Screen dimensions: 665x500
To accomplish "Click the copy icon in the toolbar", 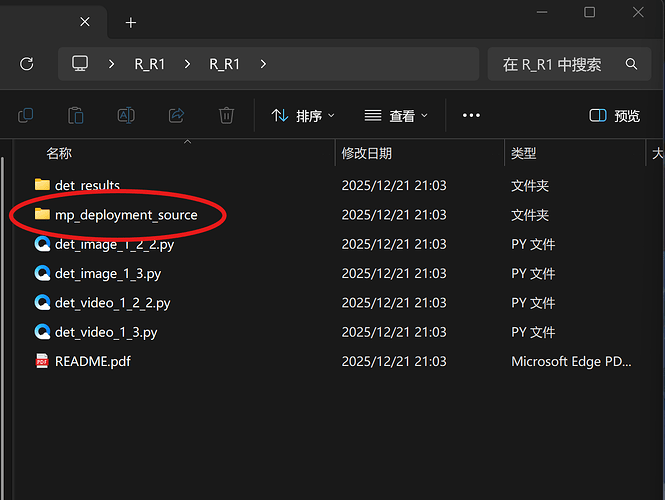I will pos(26,116).
